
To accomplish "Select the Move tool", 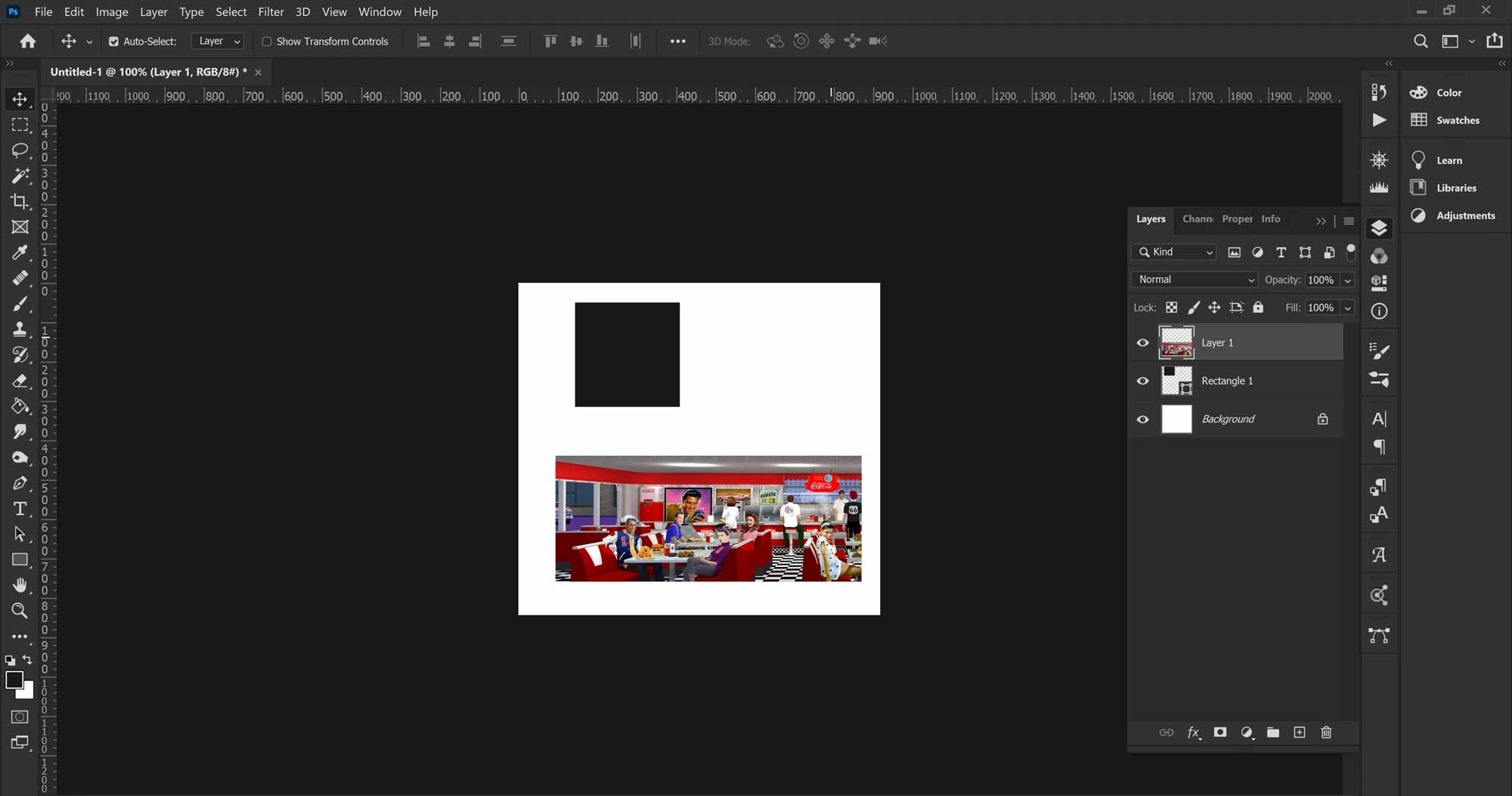I will (20, 99).
